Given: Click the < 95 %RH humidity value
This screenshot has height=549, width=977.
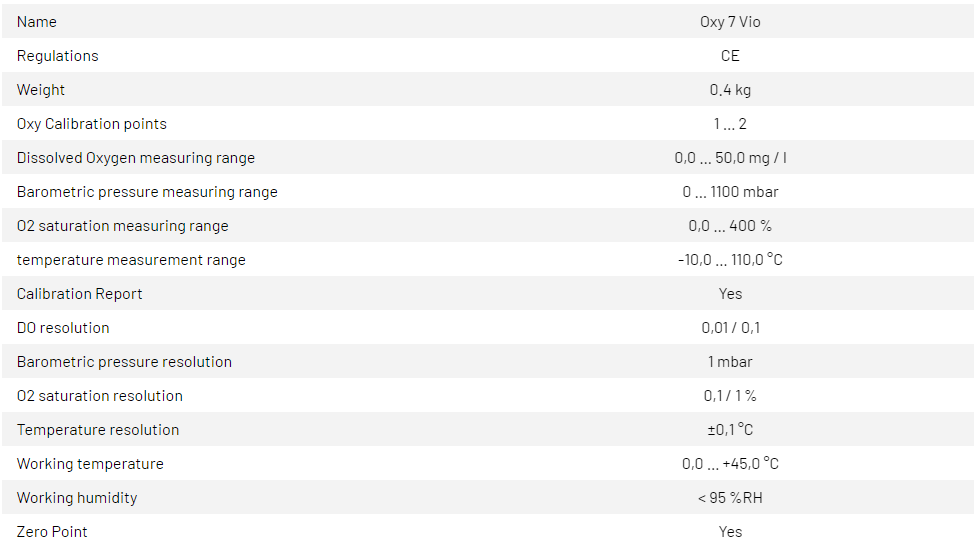Looking at the screenshot, I should tap(730, 498).
